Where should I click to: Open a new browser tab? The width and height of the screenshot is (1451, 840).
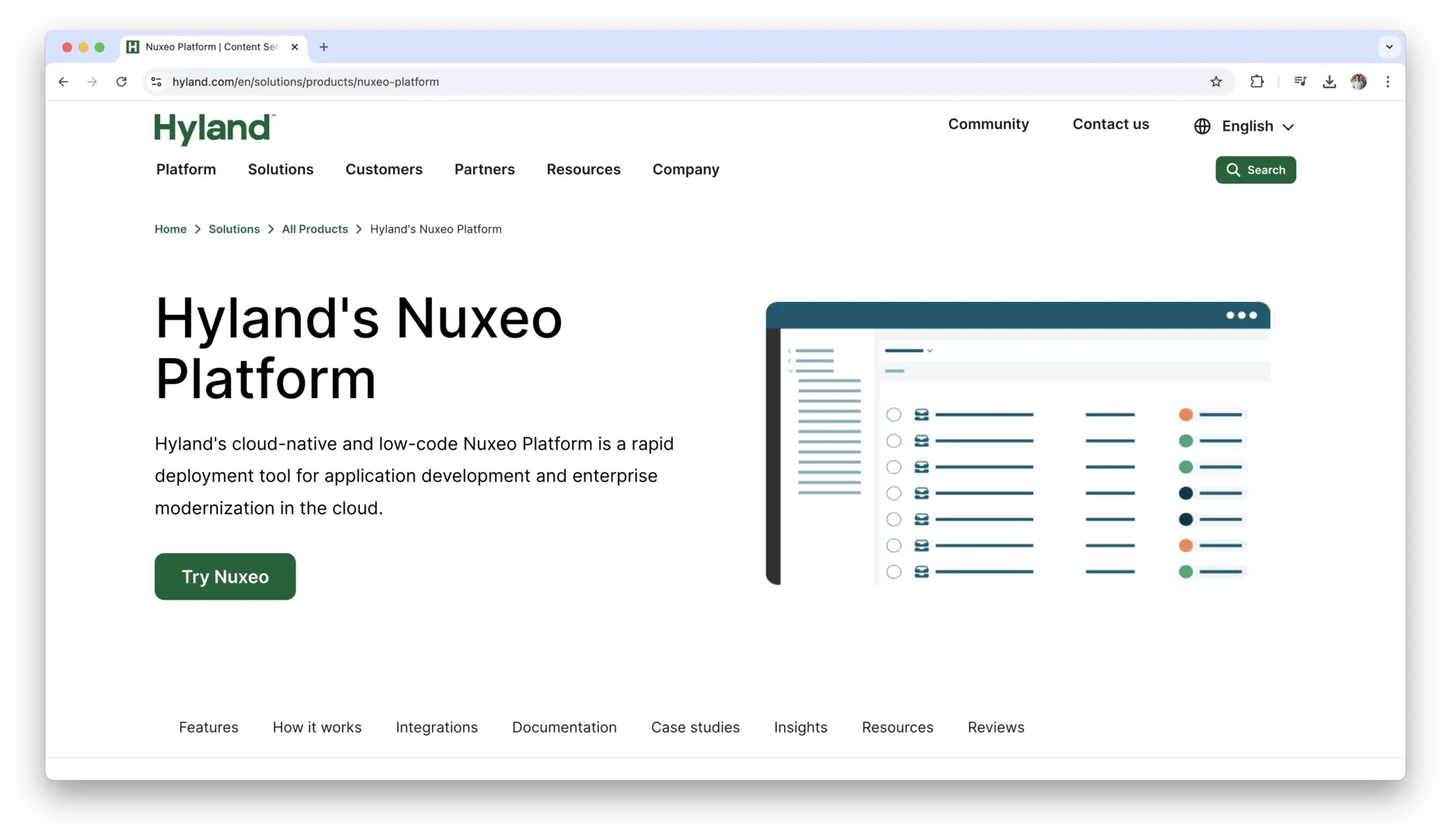(x=324, y=47)
